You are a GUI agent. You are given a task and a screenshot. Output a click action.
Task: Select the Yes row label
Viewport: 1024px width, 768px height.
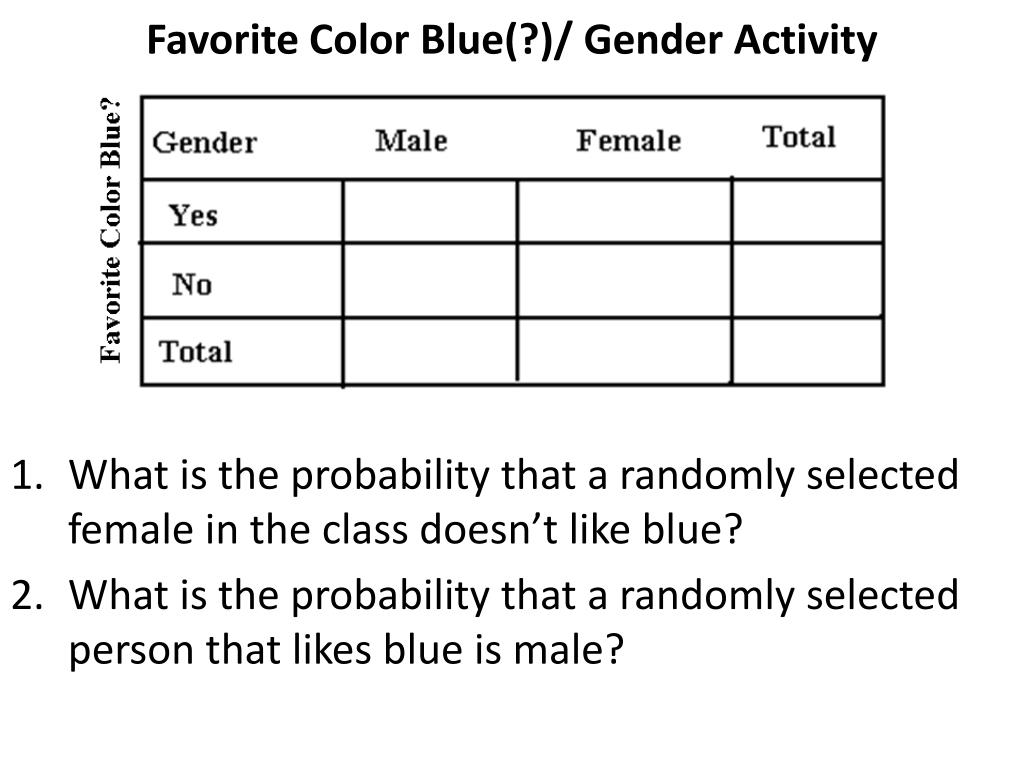pos(193,215)
